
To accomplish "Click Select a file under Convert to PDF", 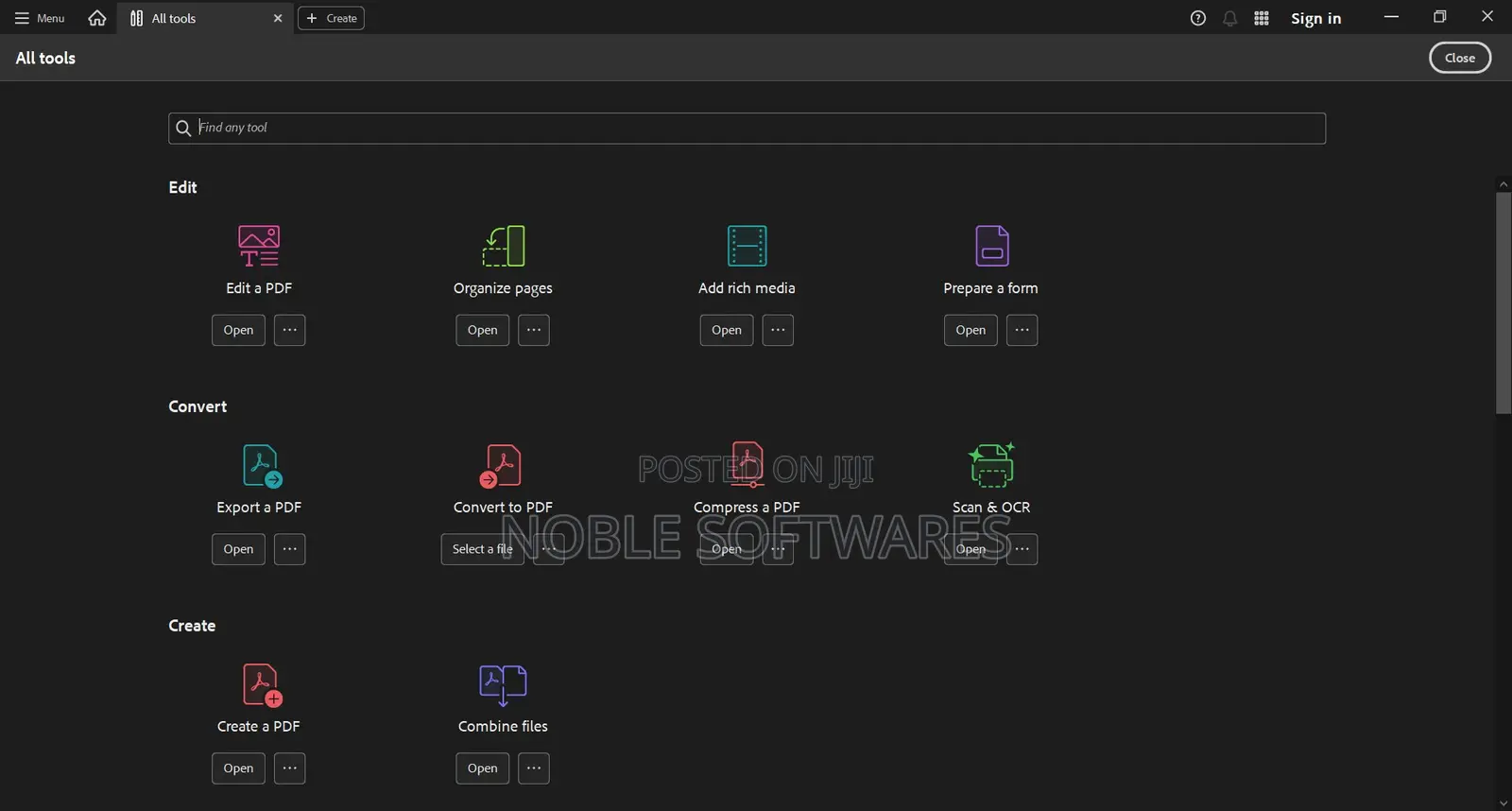I will (482, 549).
